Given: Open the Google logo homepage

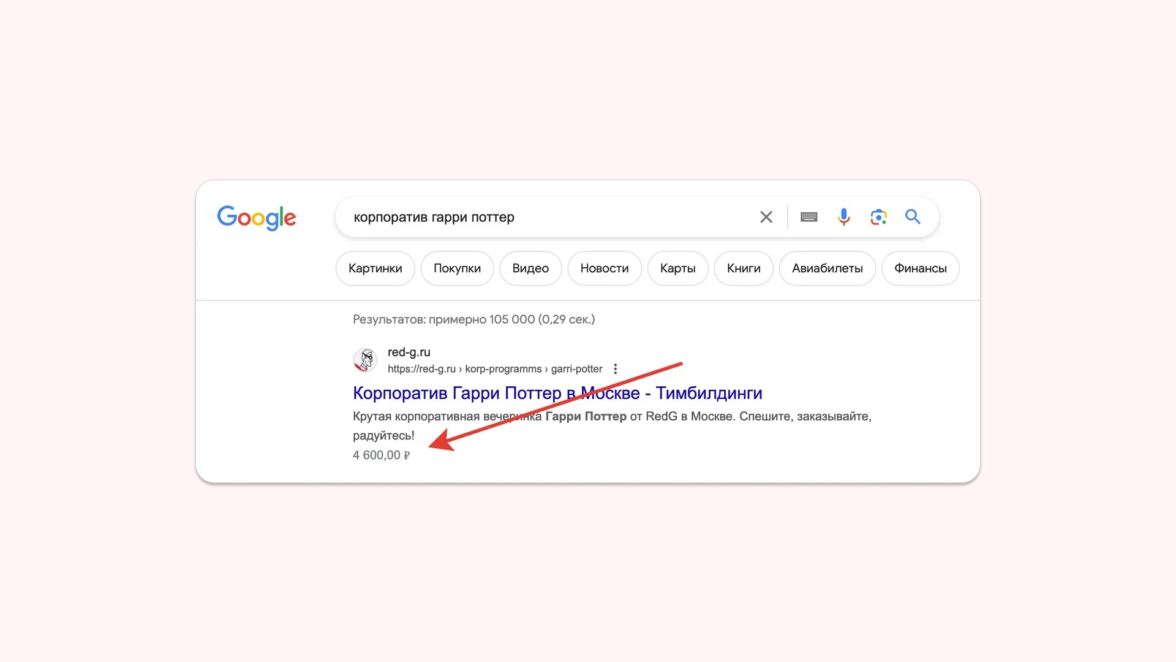Looking at the screenshot, I should [x=256, y=218].
